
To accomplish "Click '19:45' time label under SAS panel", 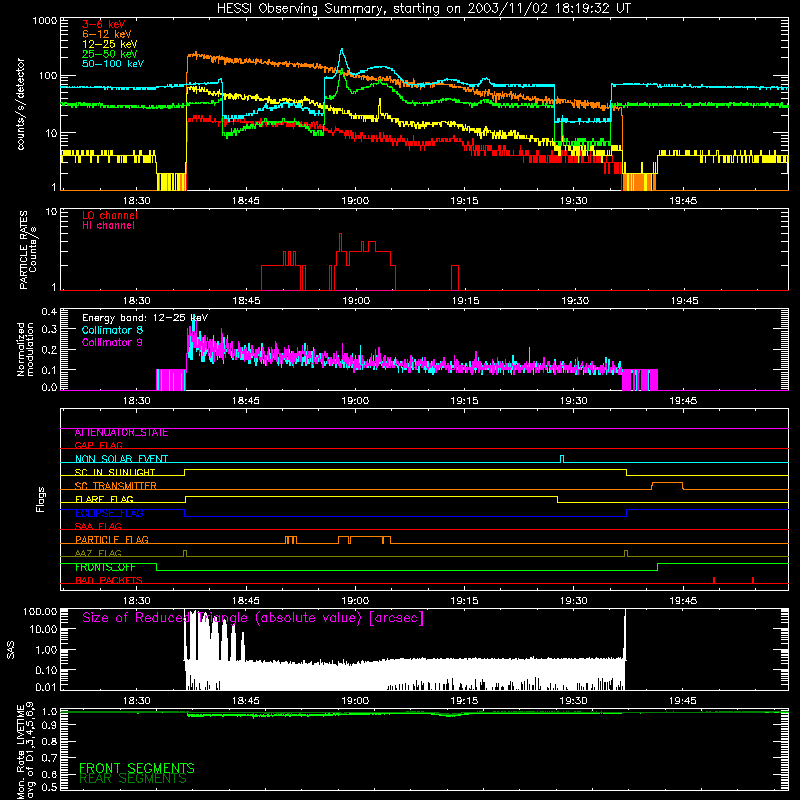I will [x=683, y=701].
